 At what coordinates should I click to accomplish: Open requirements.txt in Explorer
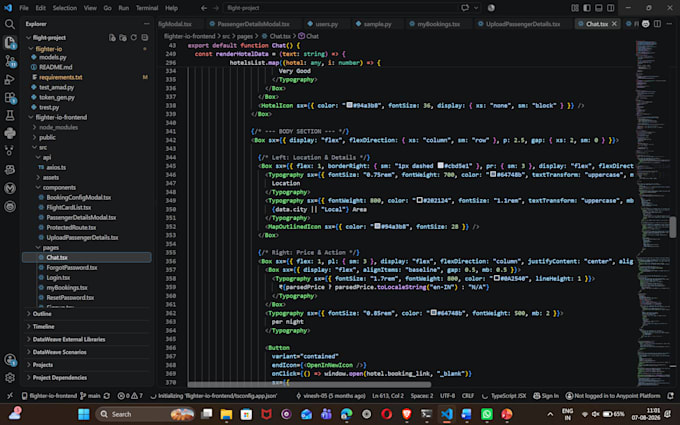60,77
